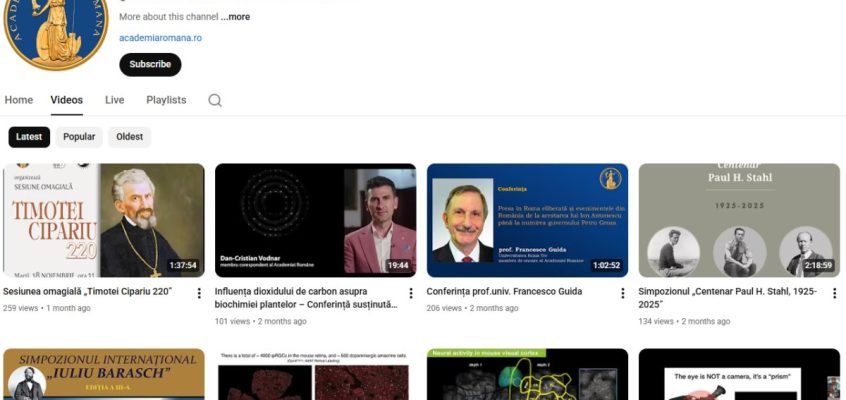The image size is (846, 400).
Task: Switch to the Home tab
Action: tap(19, 100)
